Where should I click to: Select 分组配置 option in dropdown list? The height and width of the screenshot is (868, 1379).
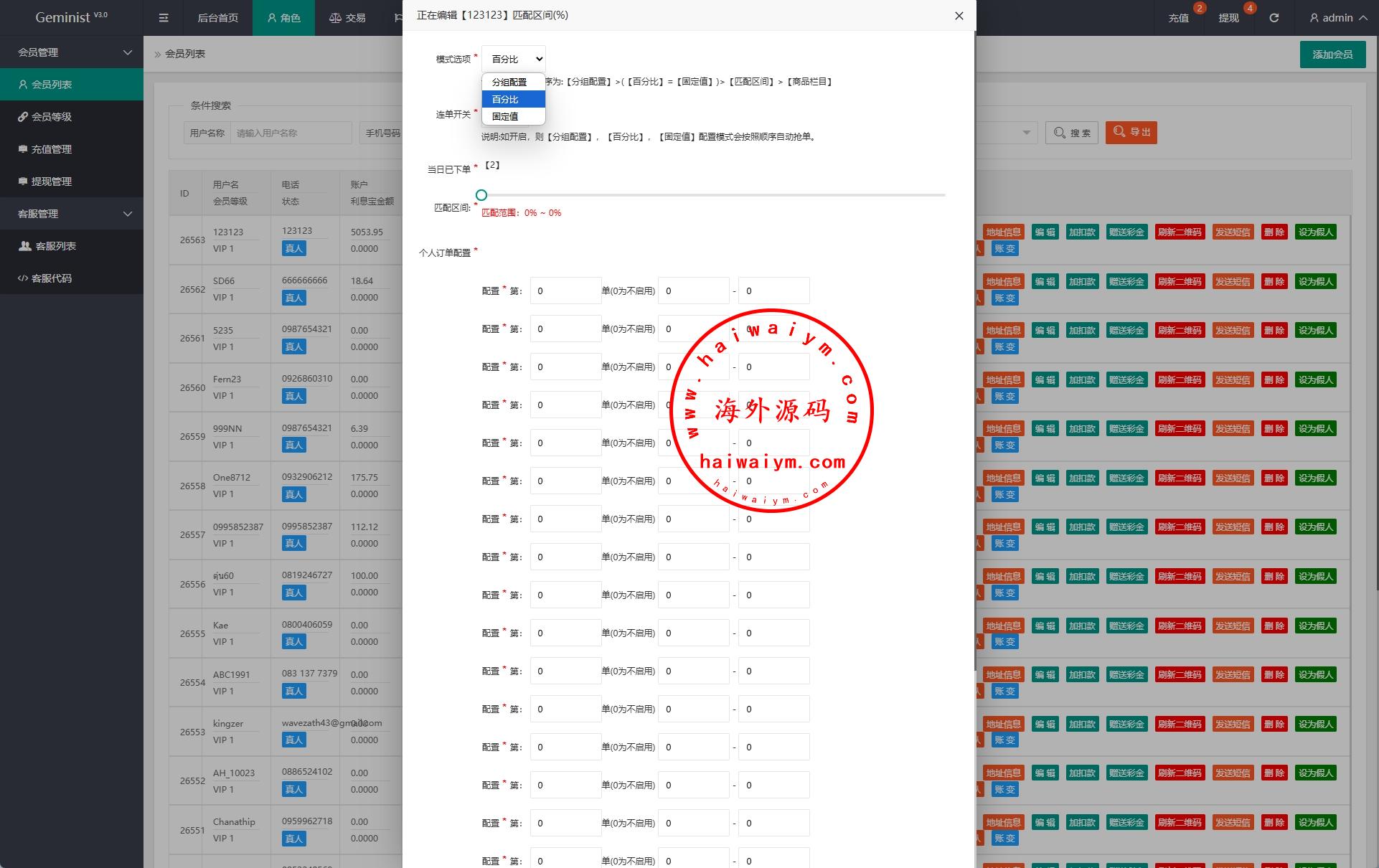pos(509,82)
